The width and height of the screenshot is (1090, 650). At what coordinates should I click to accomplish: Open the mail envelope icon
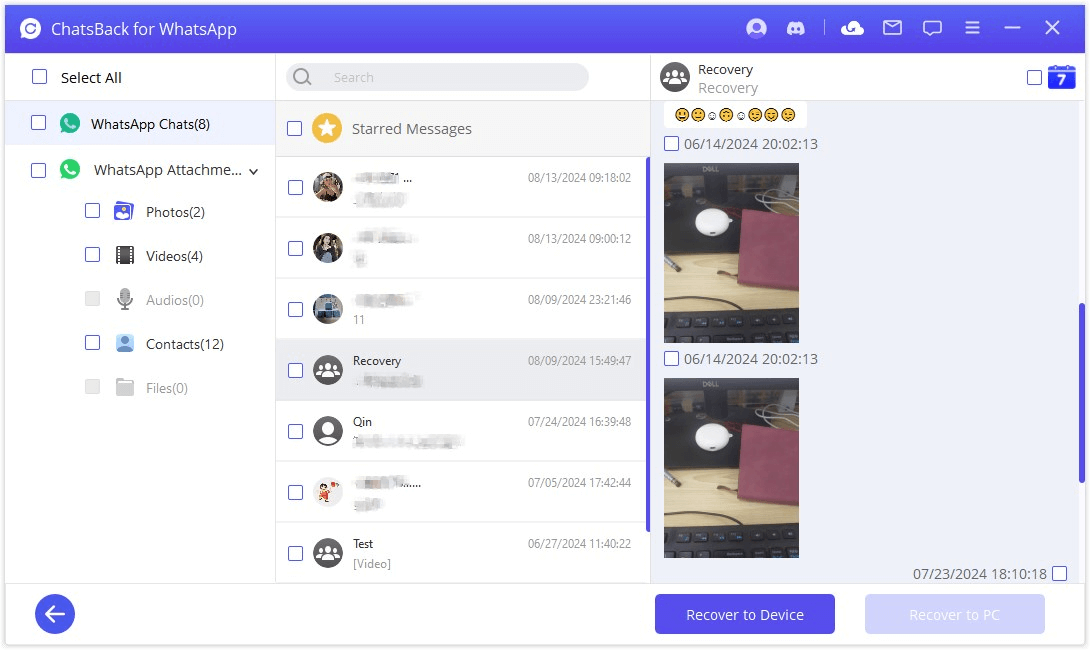[x=893, y=28]
